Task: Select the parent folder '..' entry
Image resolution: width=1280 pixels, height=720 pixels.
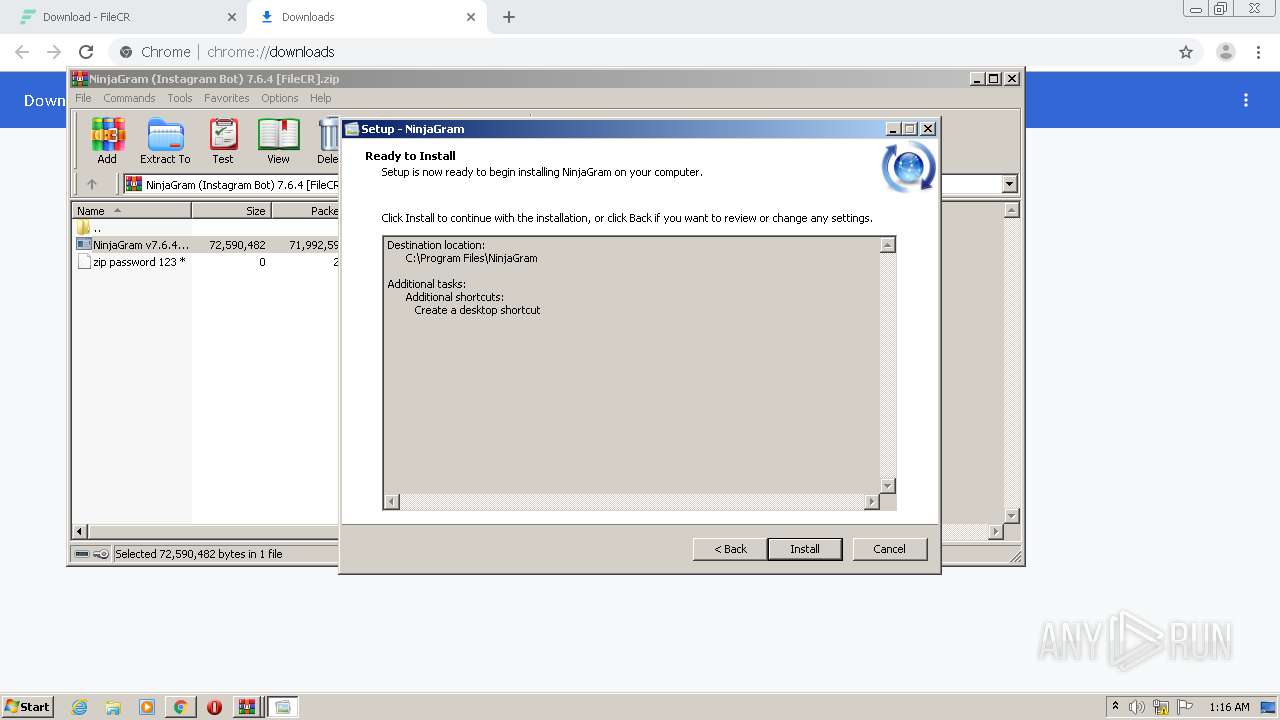Action: tap(88, 228)
